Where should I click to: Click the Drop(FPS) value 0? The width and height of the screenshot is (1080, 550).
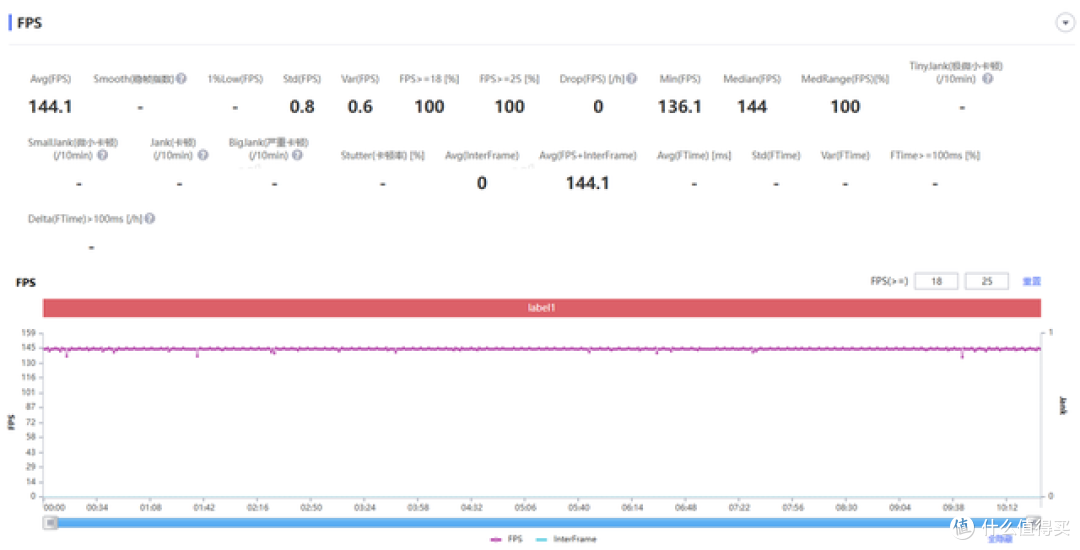(x=598, y=107)
